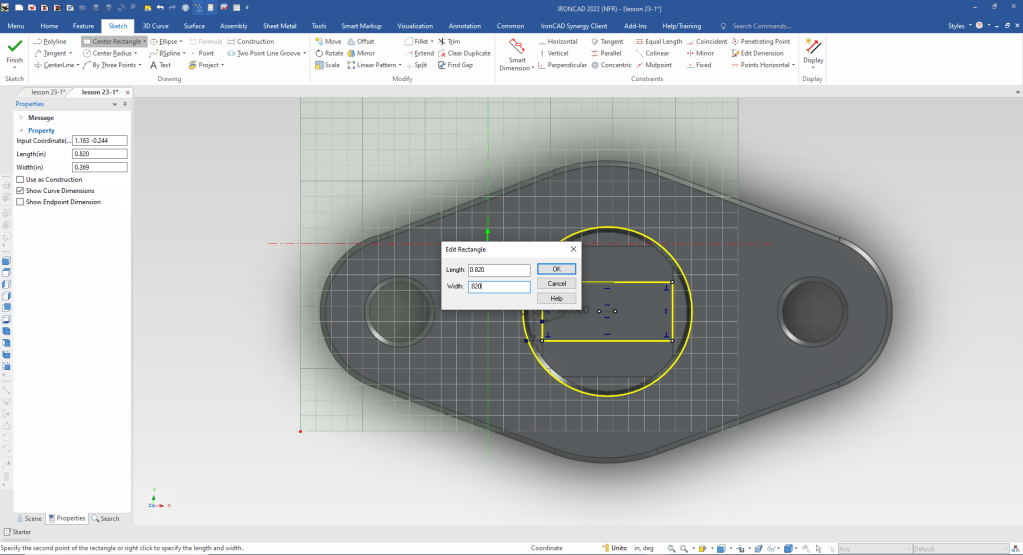Open the Center Rectangle dropdown arrow
1023x555 pixels.
(x=145, y=42)
